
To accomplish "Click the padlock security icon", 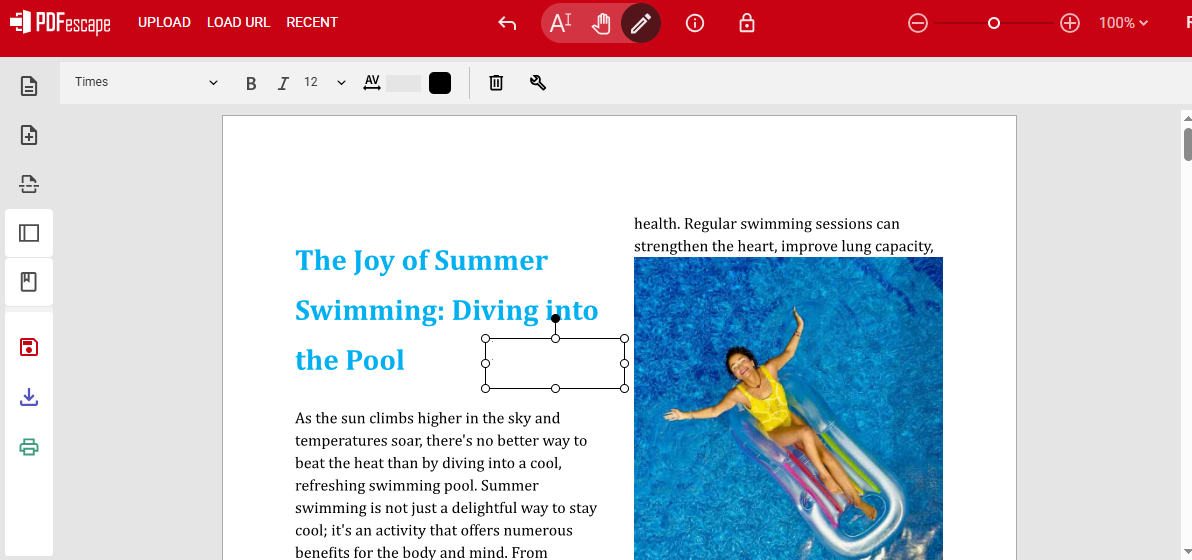I will 746,23.
